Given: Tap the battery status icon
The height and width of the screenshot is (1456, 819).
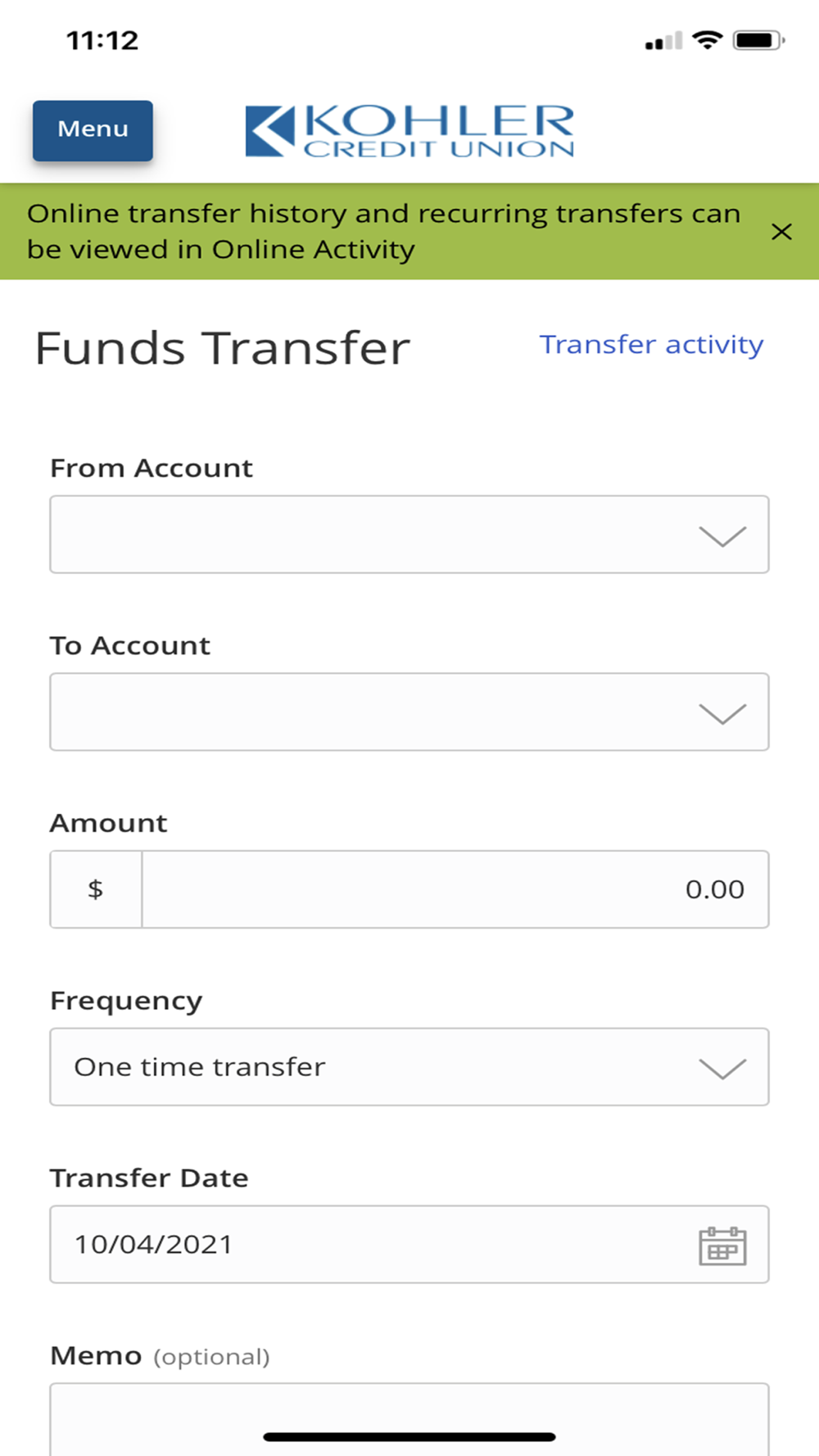Looking at the screenshot, I should (x=758, y=39).
